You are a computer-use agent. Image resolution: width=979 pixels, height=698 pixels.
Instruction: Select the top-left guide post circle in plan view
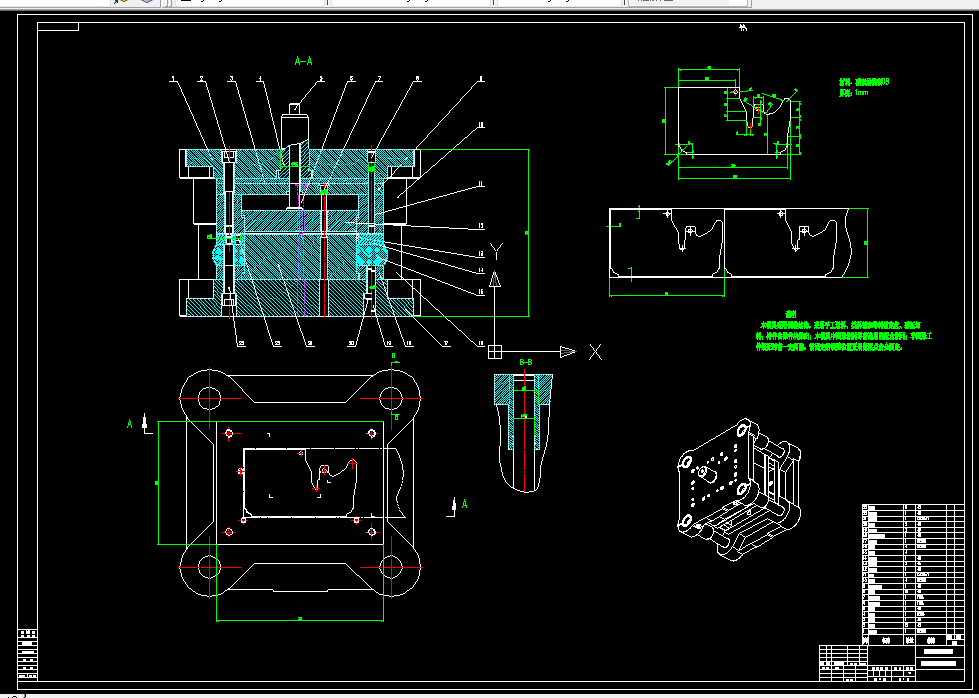pos(209,398)
